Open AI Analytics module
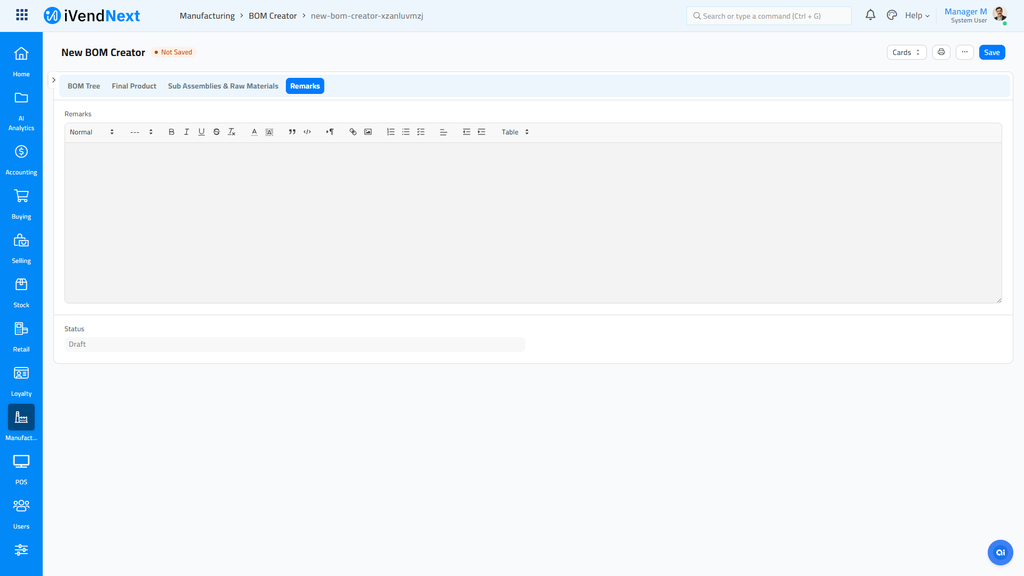 pyautogui.click(x=21, y=111)
